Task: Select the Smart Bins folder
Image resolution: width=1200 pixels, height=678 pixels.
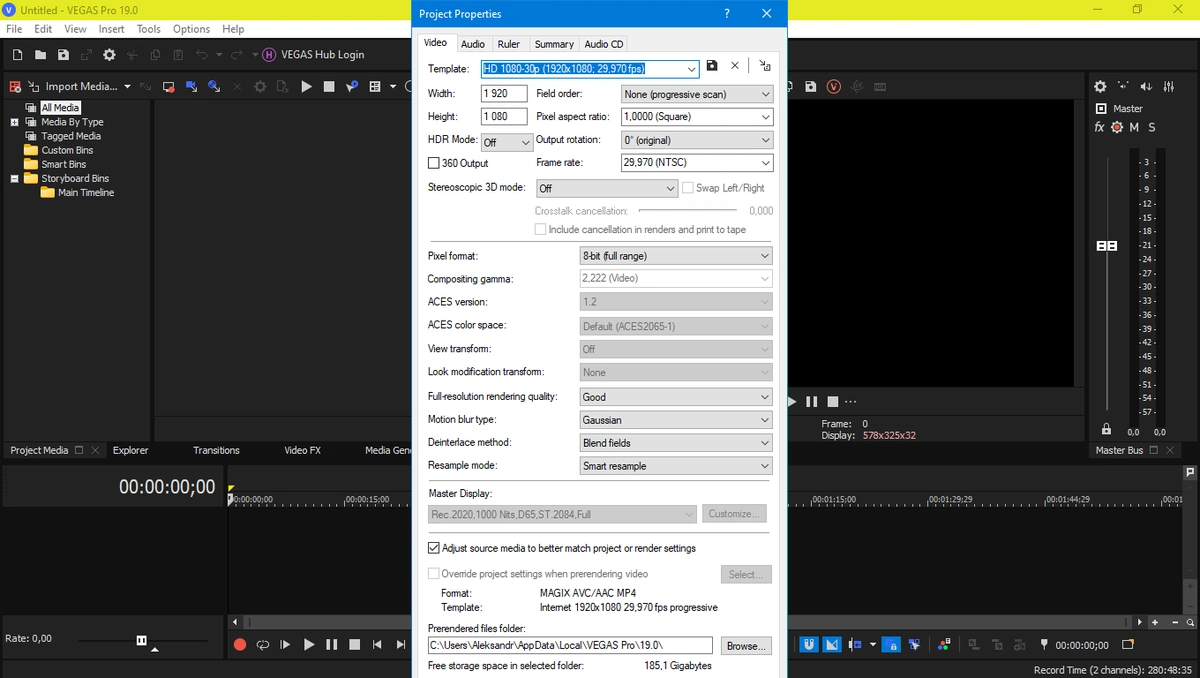Action: click(x=63, y=164)
